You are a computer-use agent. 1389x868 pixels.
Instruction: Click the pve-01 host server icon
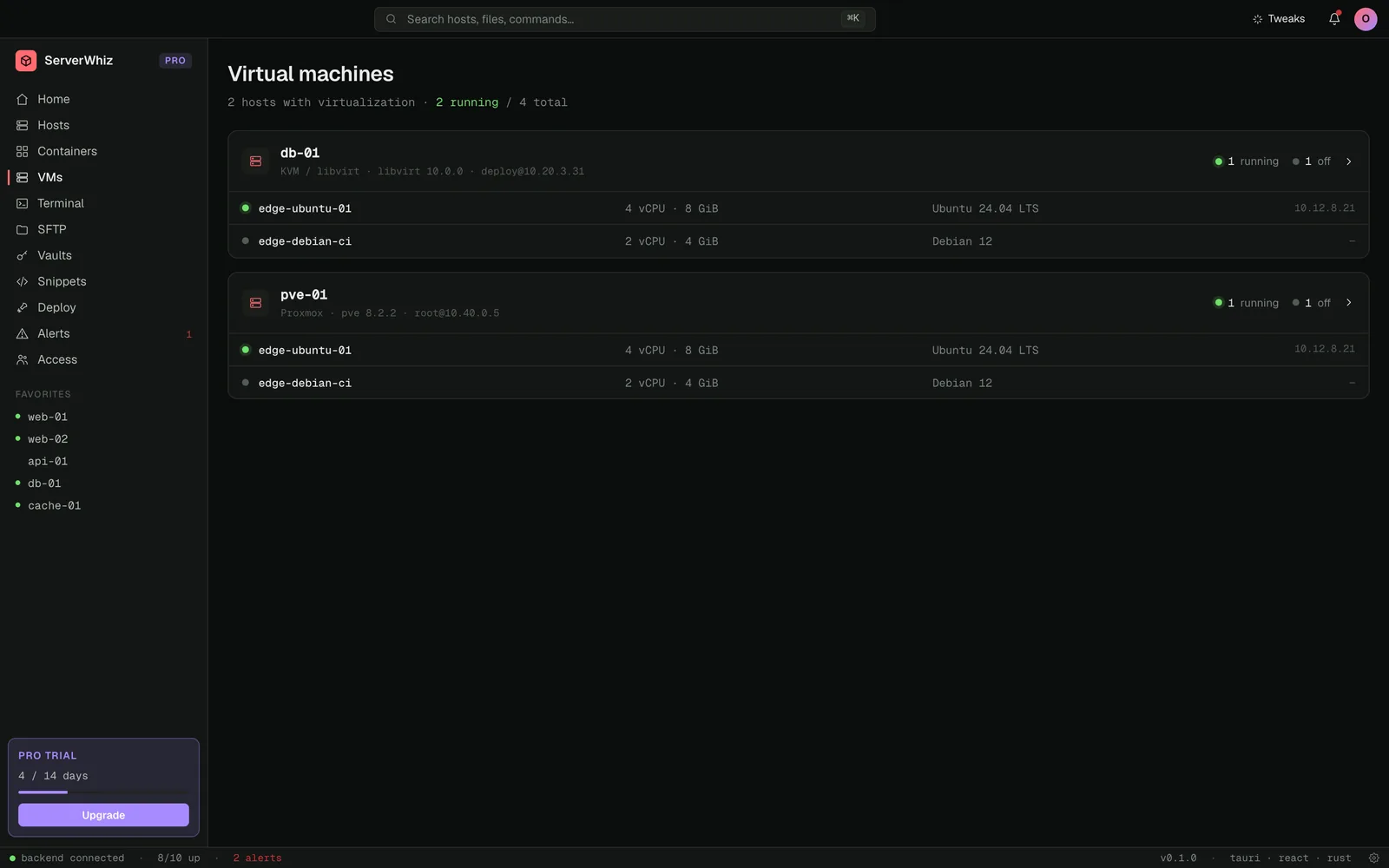click(x=255, y=303)
